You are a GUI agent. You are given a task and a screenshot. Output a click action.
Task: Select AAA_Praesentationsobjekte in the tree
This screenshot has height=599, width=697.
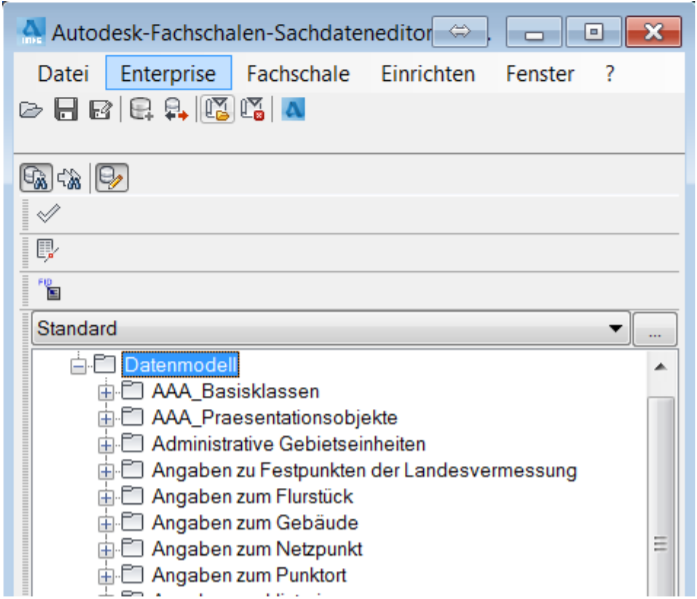click(x=275, y=418)
